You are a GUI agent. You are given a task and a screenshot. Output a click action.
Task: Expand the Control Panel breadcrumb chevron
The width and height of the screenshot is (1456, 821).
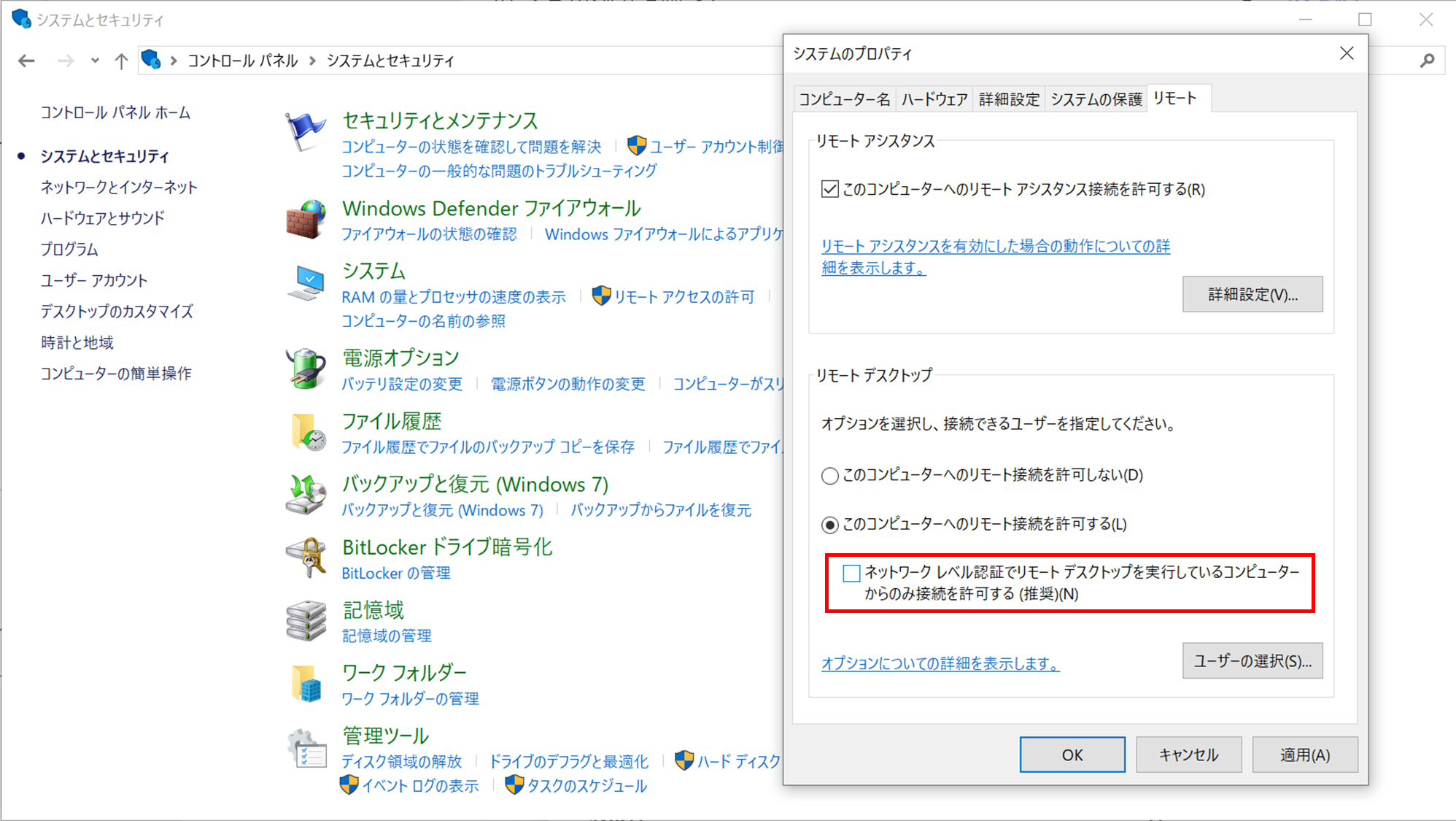pos(312,61)
